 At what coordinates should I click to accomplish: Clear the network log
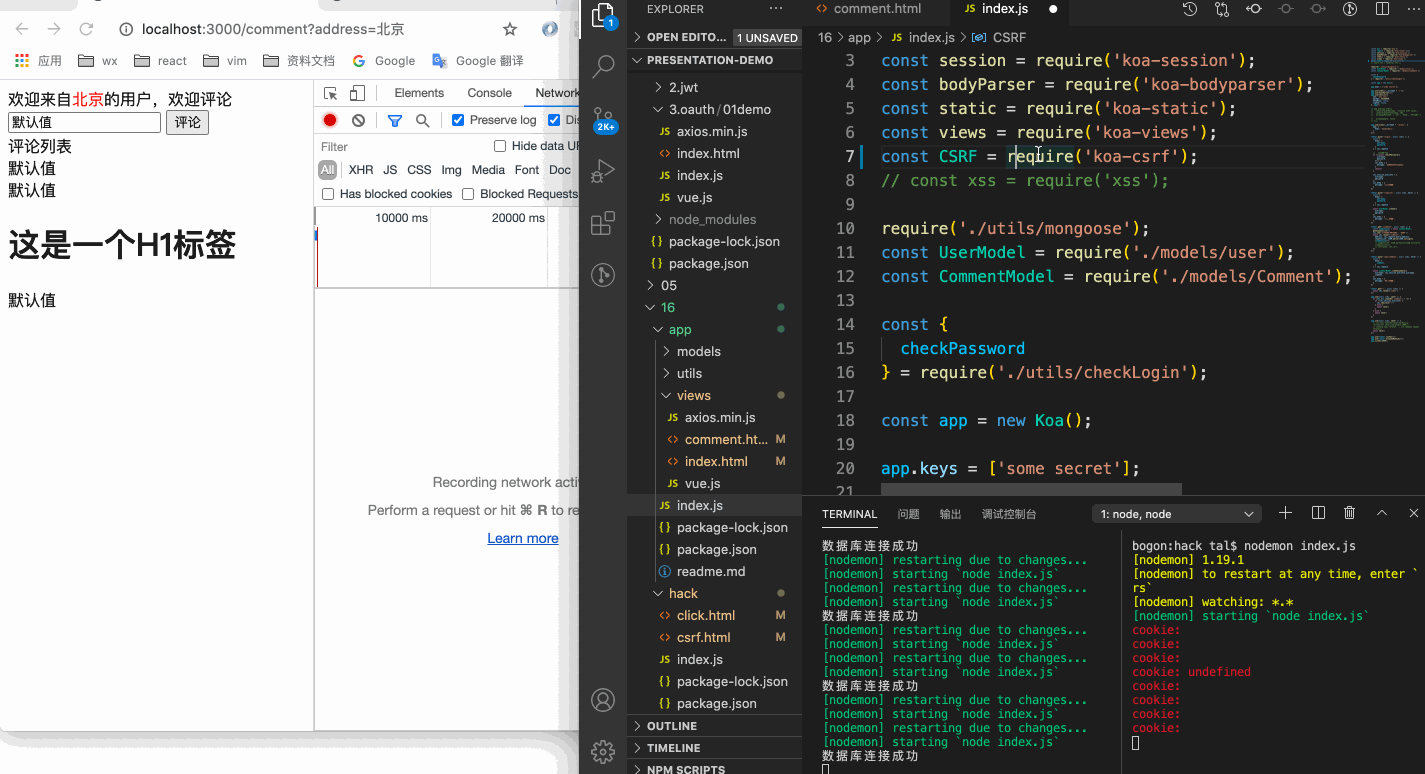tap(358, 121)
